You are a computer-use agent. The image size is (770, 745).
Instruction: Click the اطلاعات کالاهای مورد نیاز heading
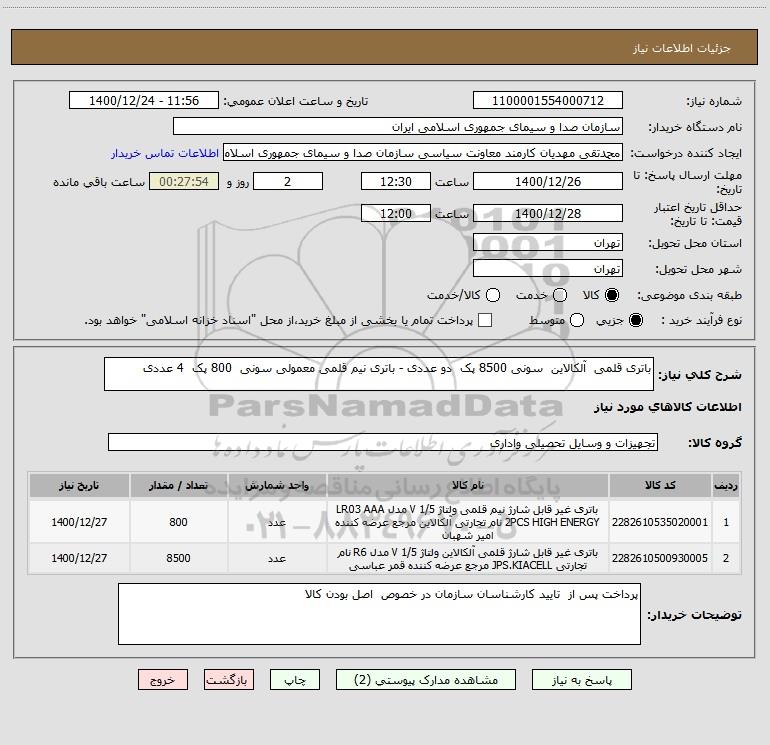(667, 407)
